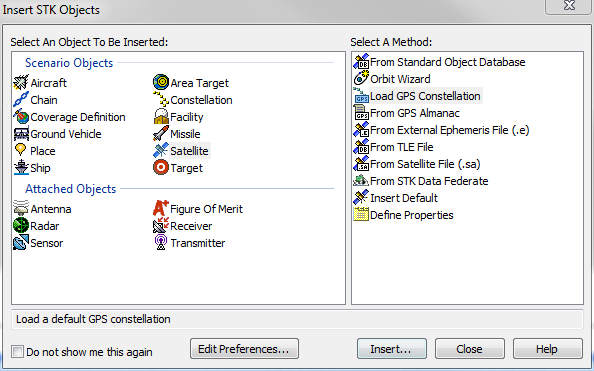Image resolution: width=594 pixels, height=371 pixels.
Task: Select the Radar attached object icon
Action: pyautogui.click(x=21, y=225)
